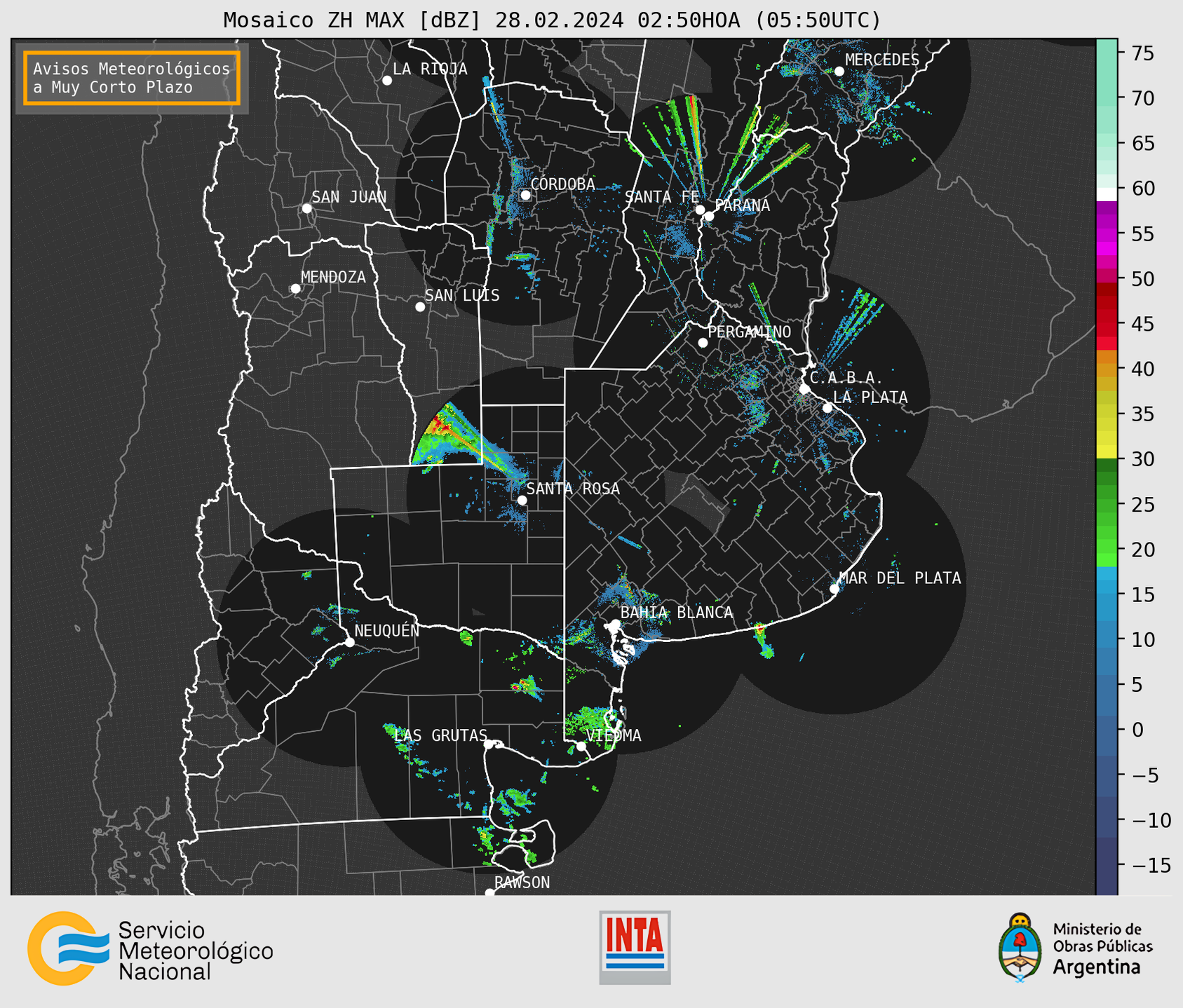Click the BAHÍA BLANCA label text
Image resolution: width=1183 pixels, height=1008 pixels.
pos(677,613)
